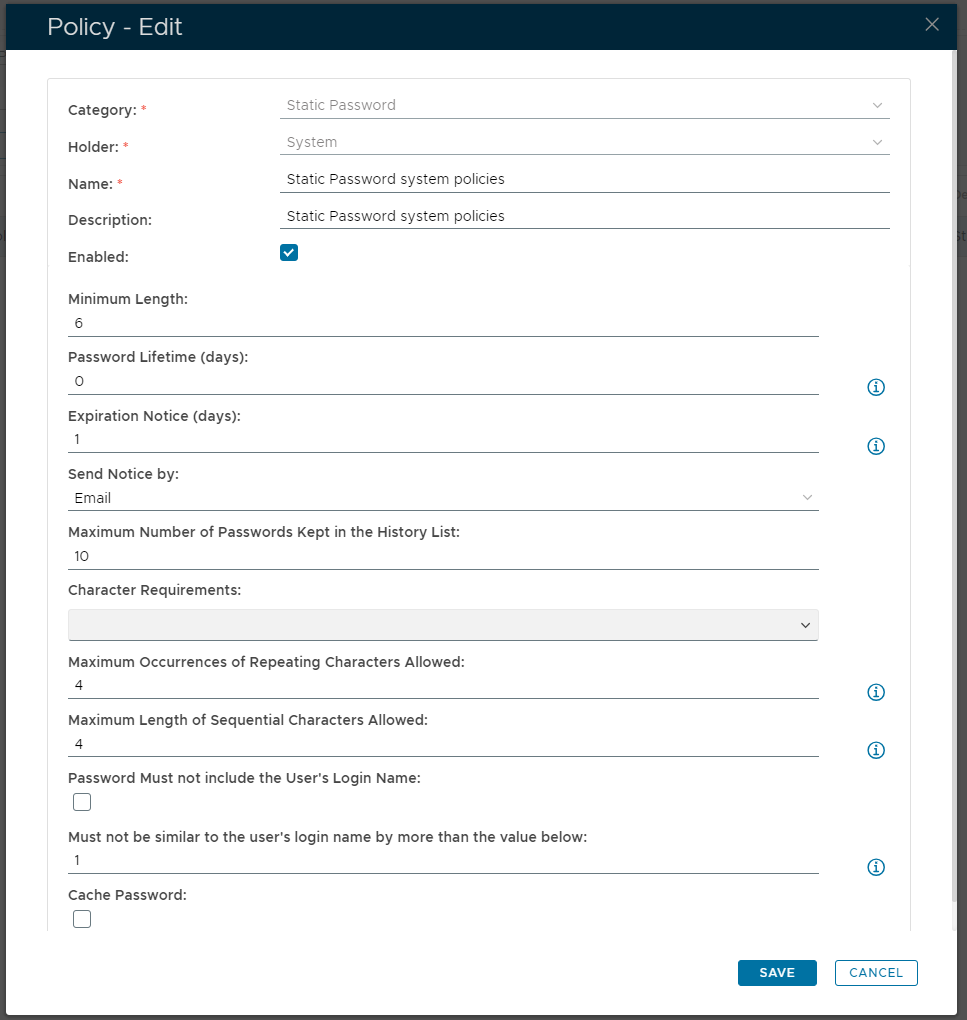967x1020 pixels.
Task: Close the Policy - Edit dialog with X
Action: tap(932, 25)
